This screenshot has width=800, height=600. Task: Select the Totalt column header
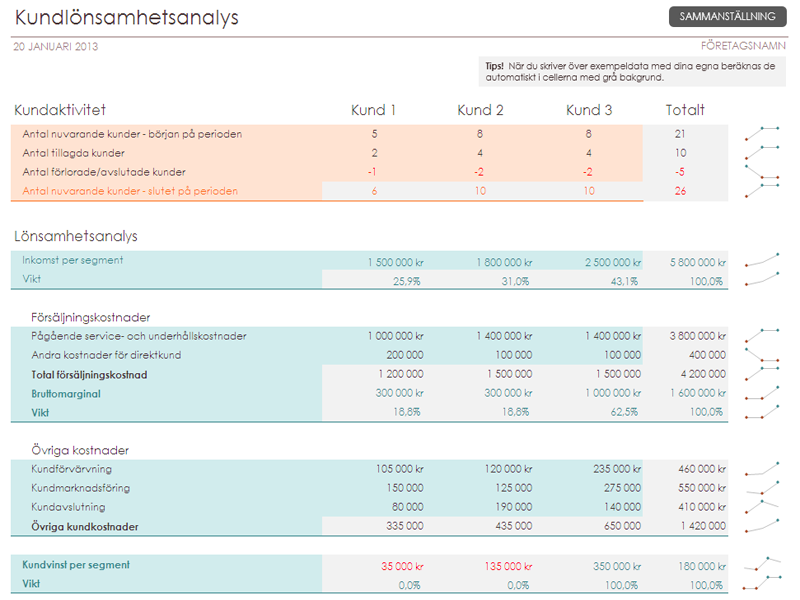coord(685,110)
